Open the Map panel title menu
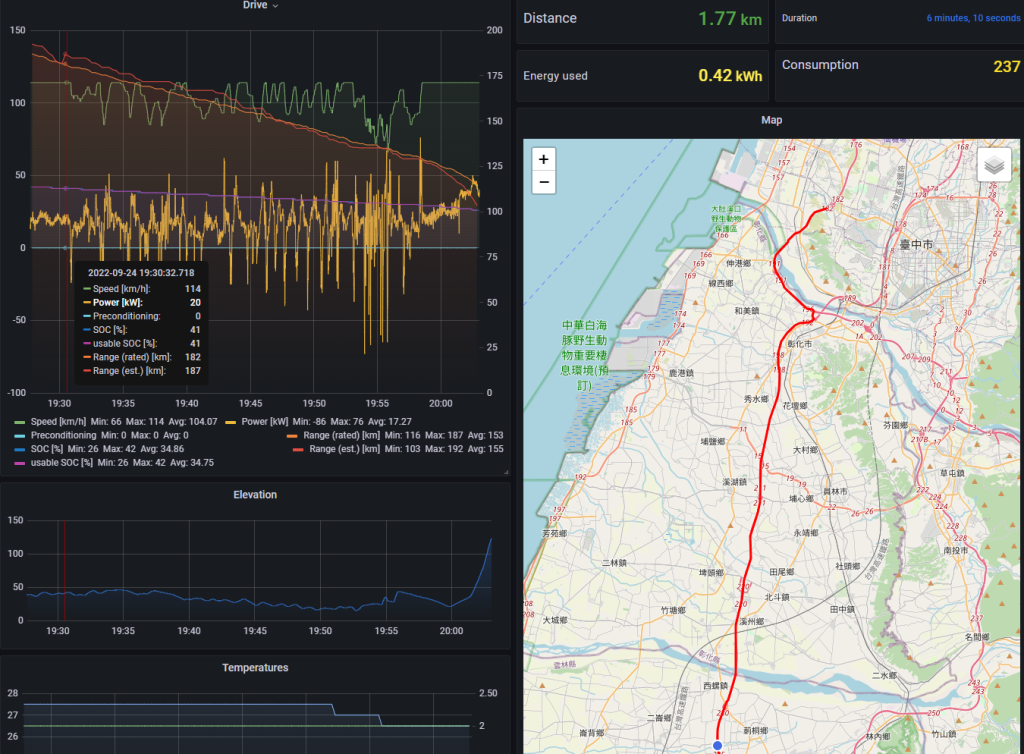The width and height of the screenshot is (1024, 754). tap(771, 120)
